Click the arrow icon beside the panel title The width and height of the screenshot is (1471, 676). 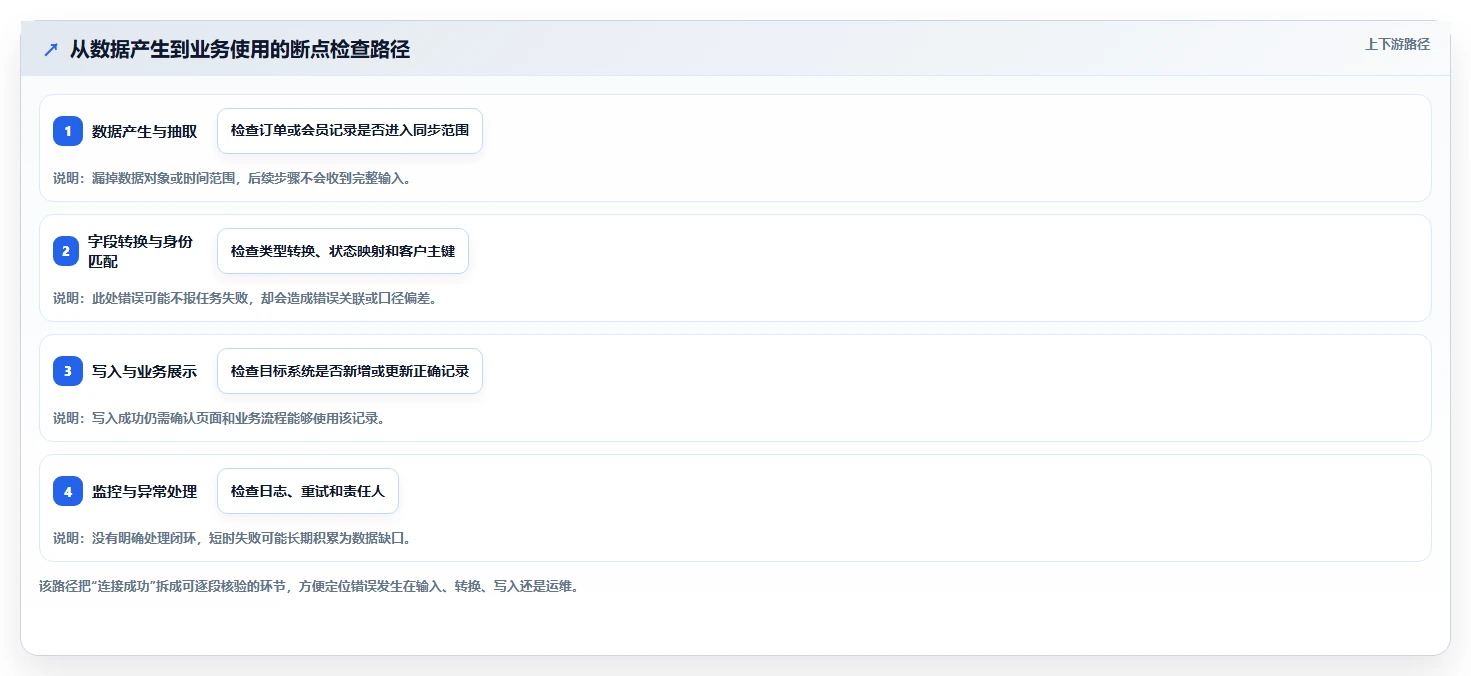[x=51, y=50]
